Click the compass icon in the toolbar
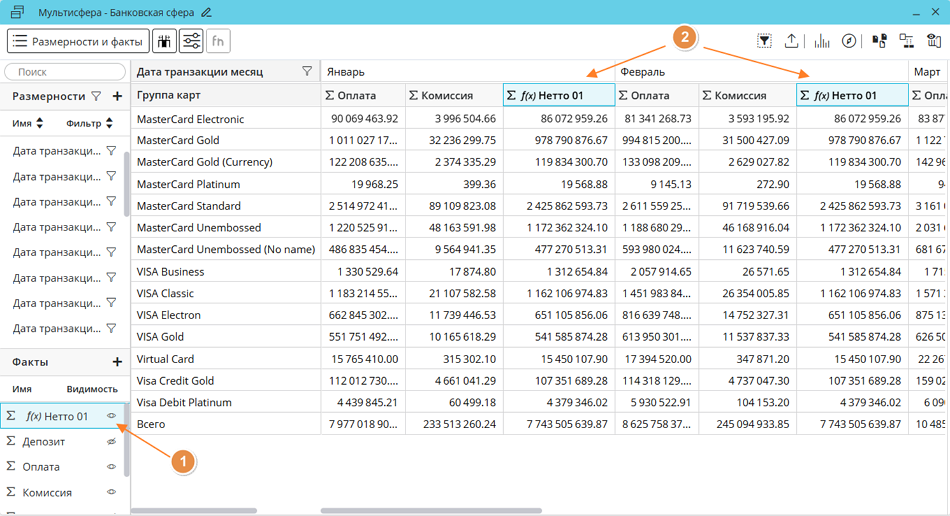The image size is (950, 516). (849, 41)
